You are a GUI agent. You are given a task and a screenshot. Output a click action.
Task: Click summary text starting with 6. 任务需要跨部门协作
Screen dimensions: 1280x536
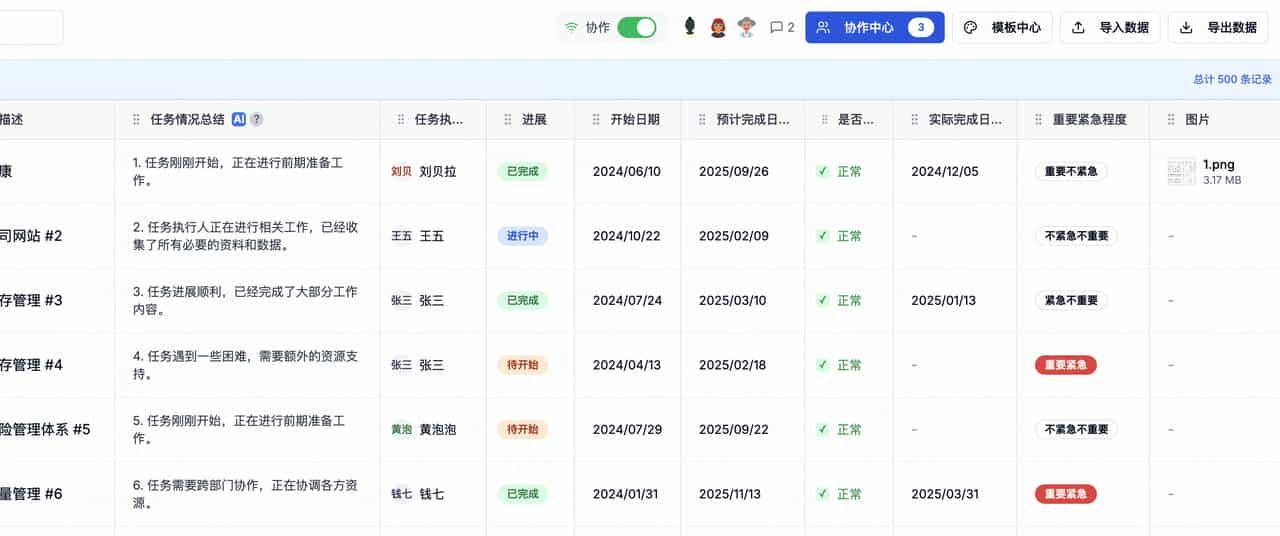[x=245, y=494]
